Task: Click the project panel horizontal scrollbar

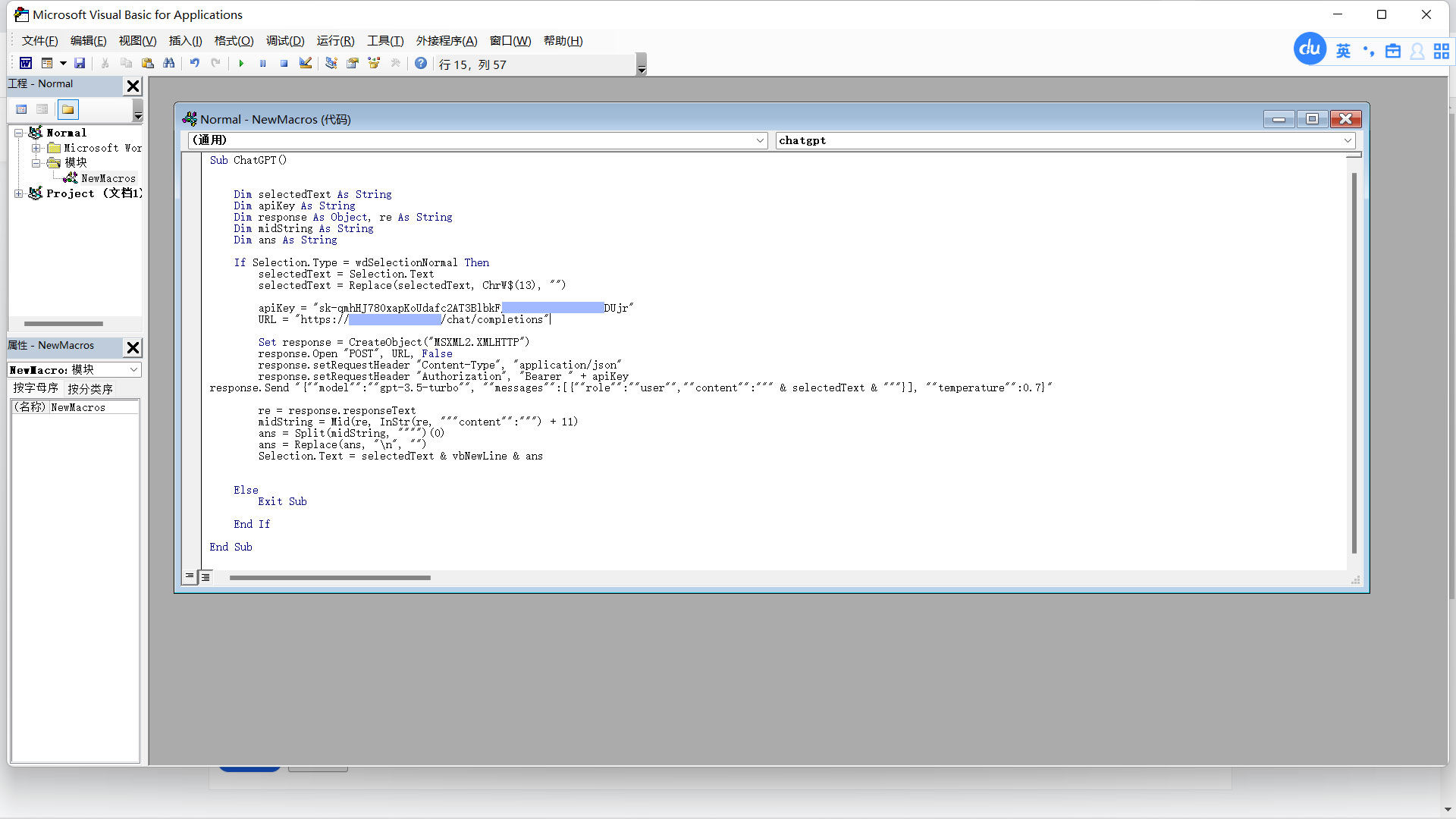Action: (x=64, y=324)
